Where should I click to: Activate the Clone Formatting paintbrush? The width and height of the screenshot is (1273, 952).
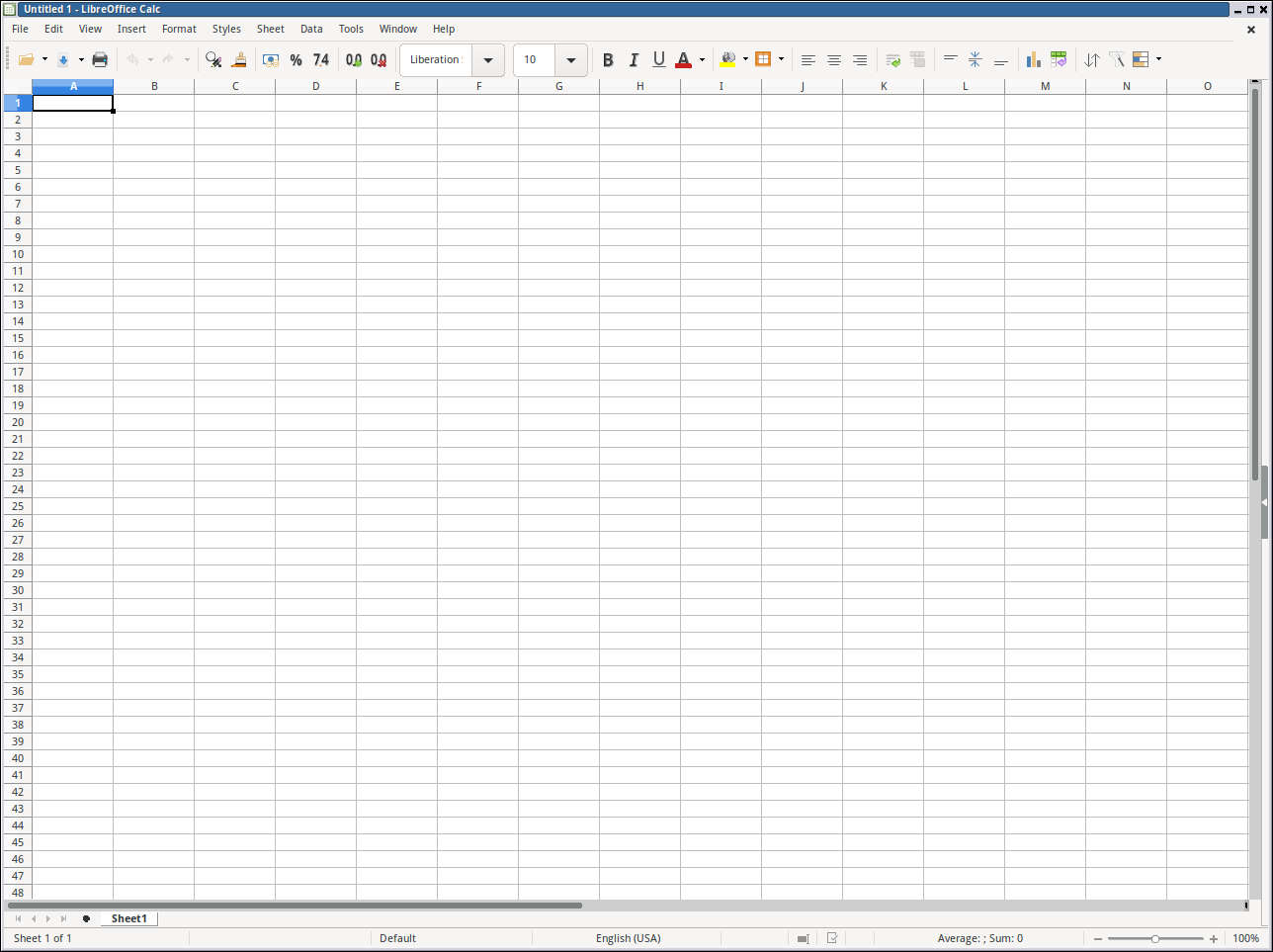point(239,59)
